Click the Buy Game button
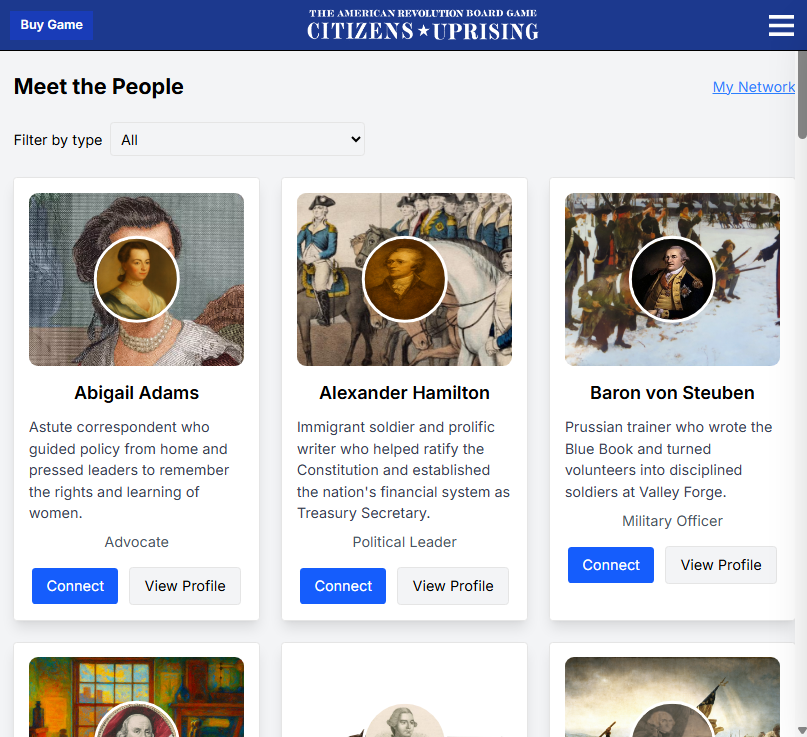 click(51, 25)
